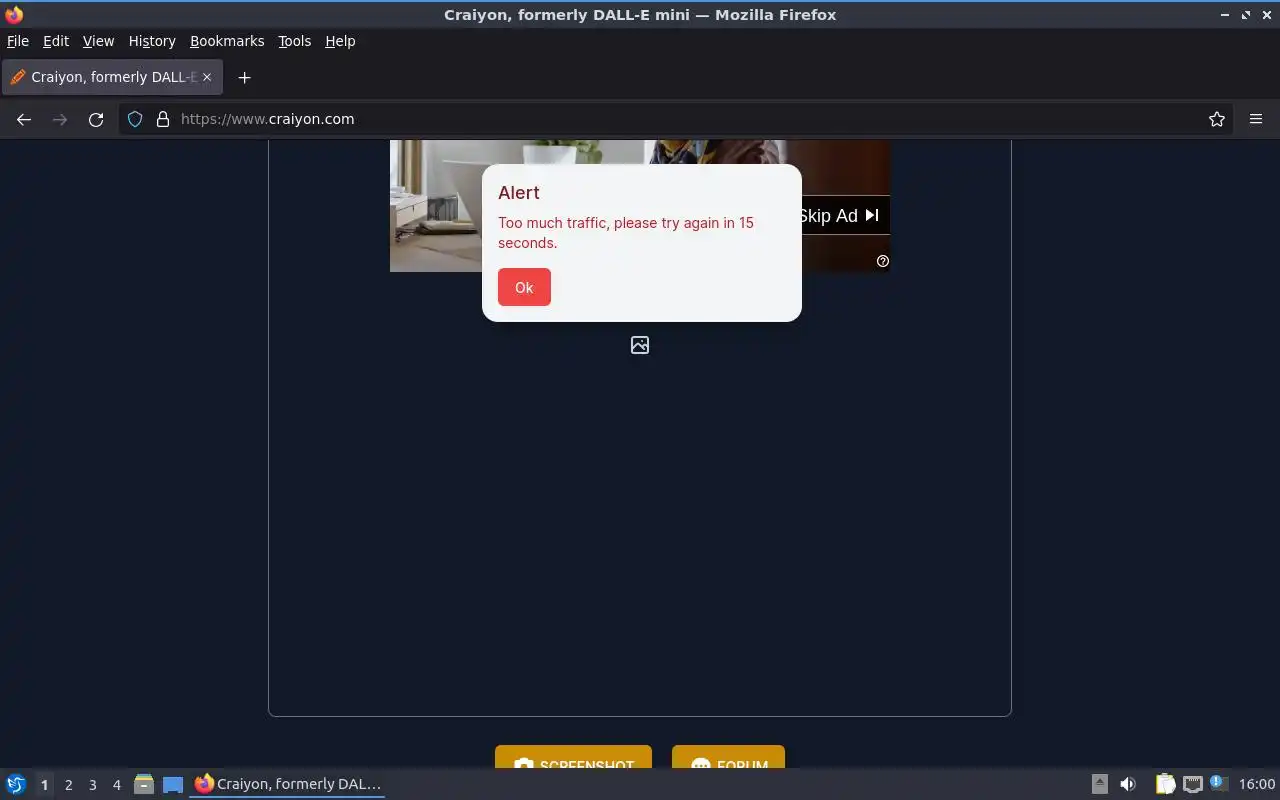Open a new tab with plus icon

(x=244, y=77)
